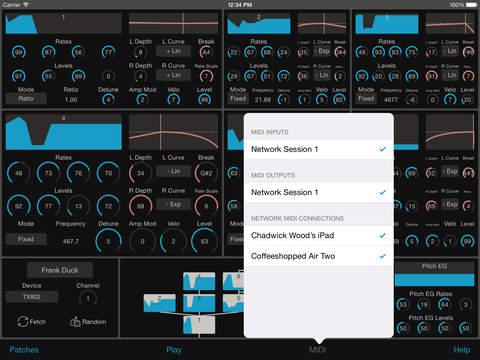Change operator 1 Mode from Ratio
480x360 pixels.
[26, 99]
